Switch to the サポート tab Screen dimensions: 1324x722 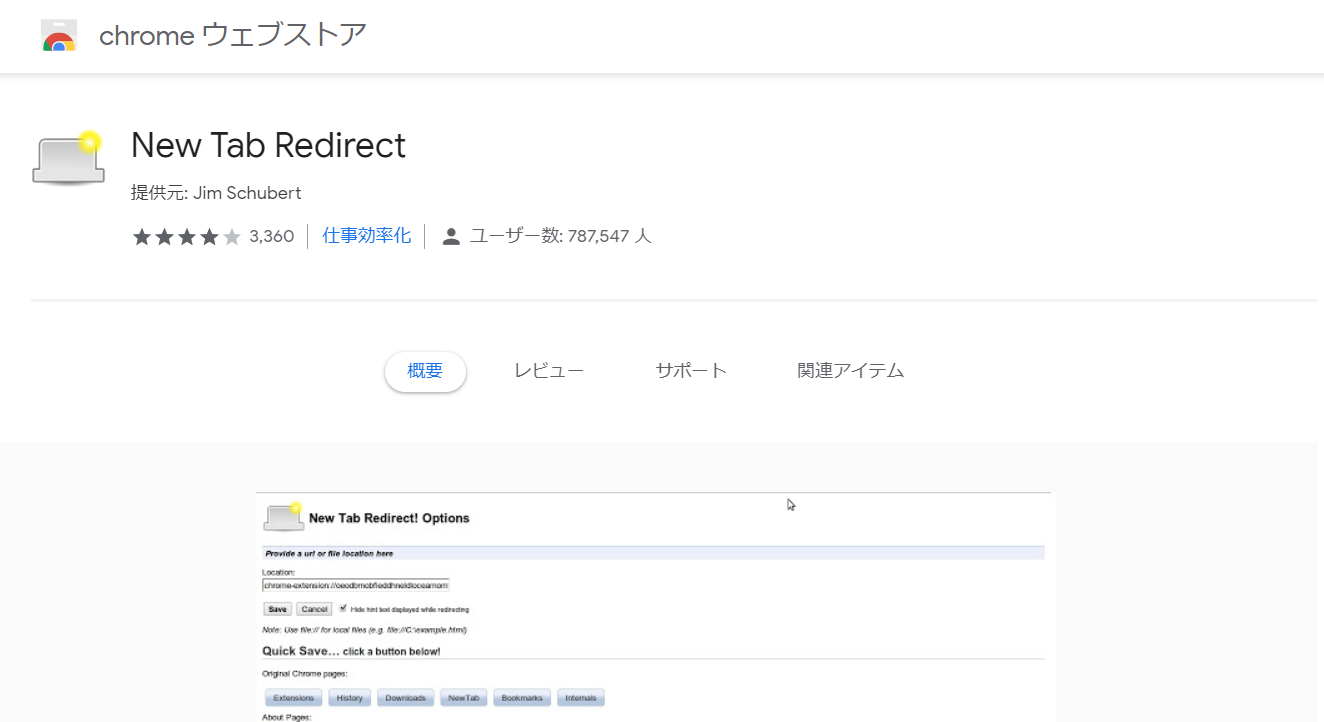[x=691, y=371]
